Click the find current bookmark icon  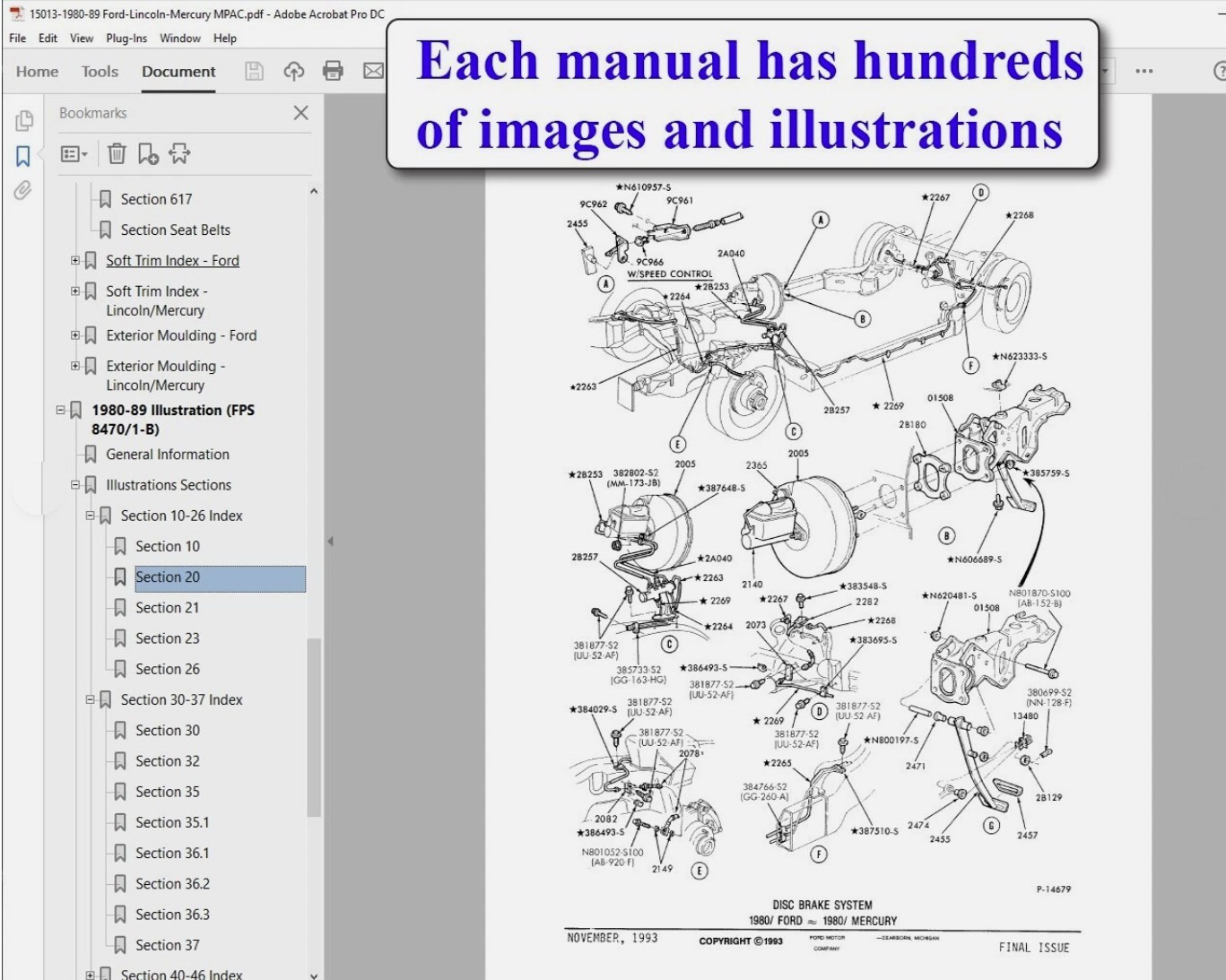tap(179, 154)
